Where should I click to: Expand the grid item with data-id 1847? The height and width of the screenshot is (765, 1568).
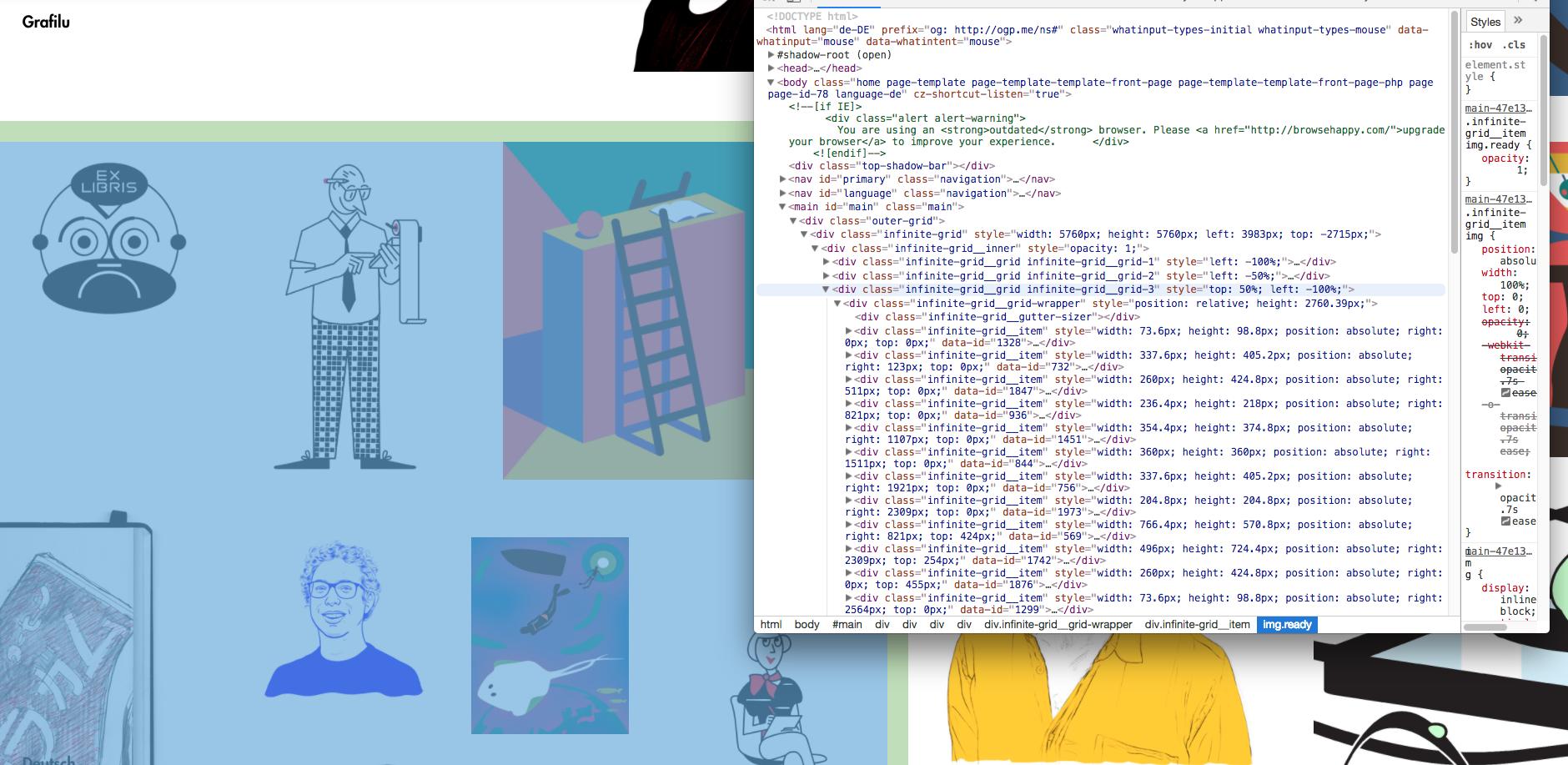pos(849,380)
